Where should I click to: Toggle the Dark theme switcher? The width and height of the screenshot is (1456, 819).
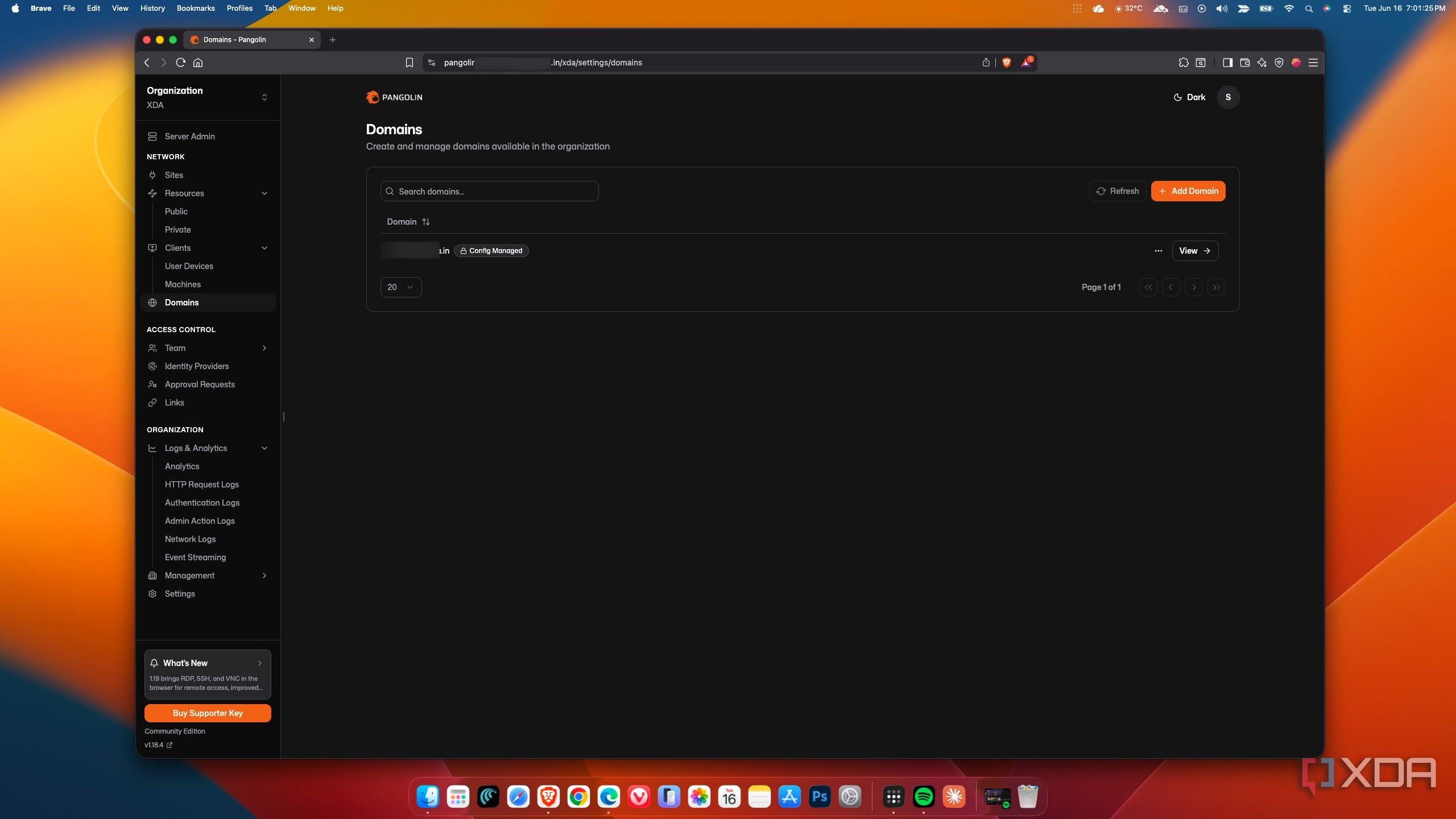pos(1189,97)
